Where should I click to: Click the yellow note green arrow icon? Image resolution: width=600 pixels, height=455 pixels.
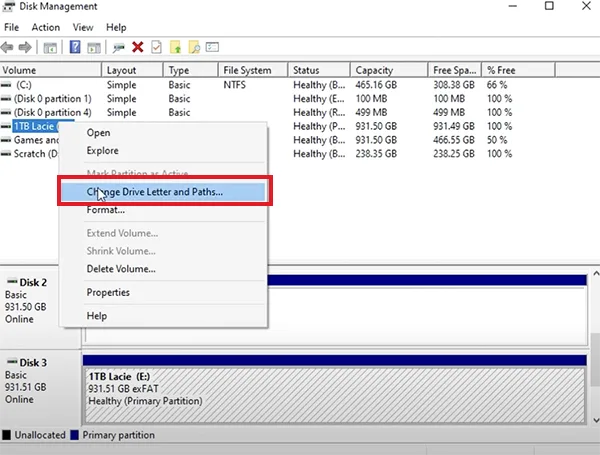(x=176, y=47)
